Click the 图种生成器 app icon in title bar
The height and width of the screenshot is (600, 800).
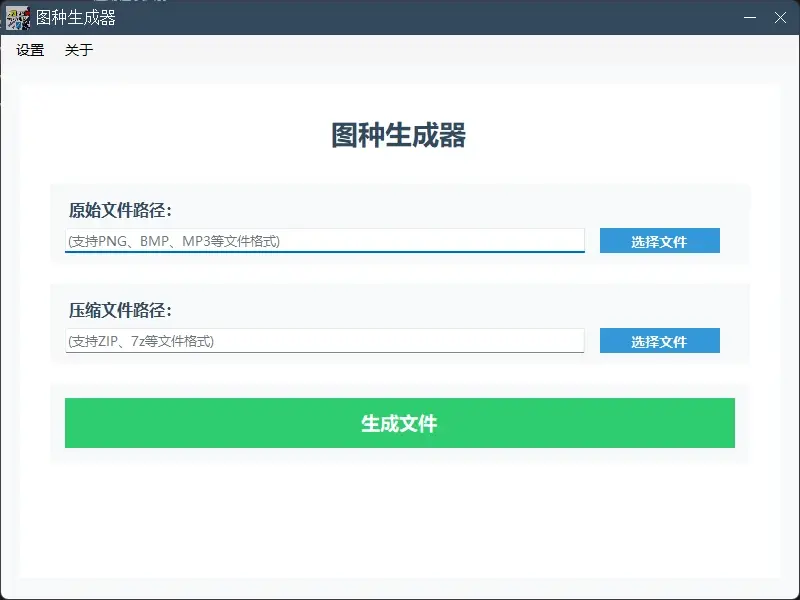pos(19,17)
